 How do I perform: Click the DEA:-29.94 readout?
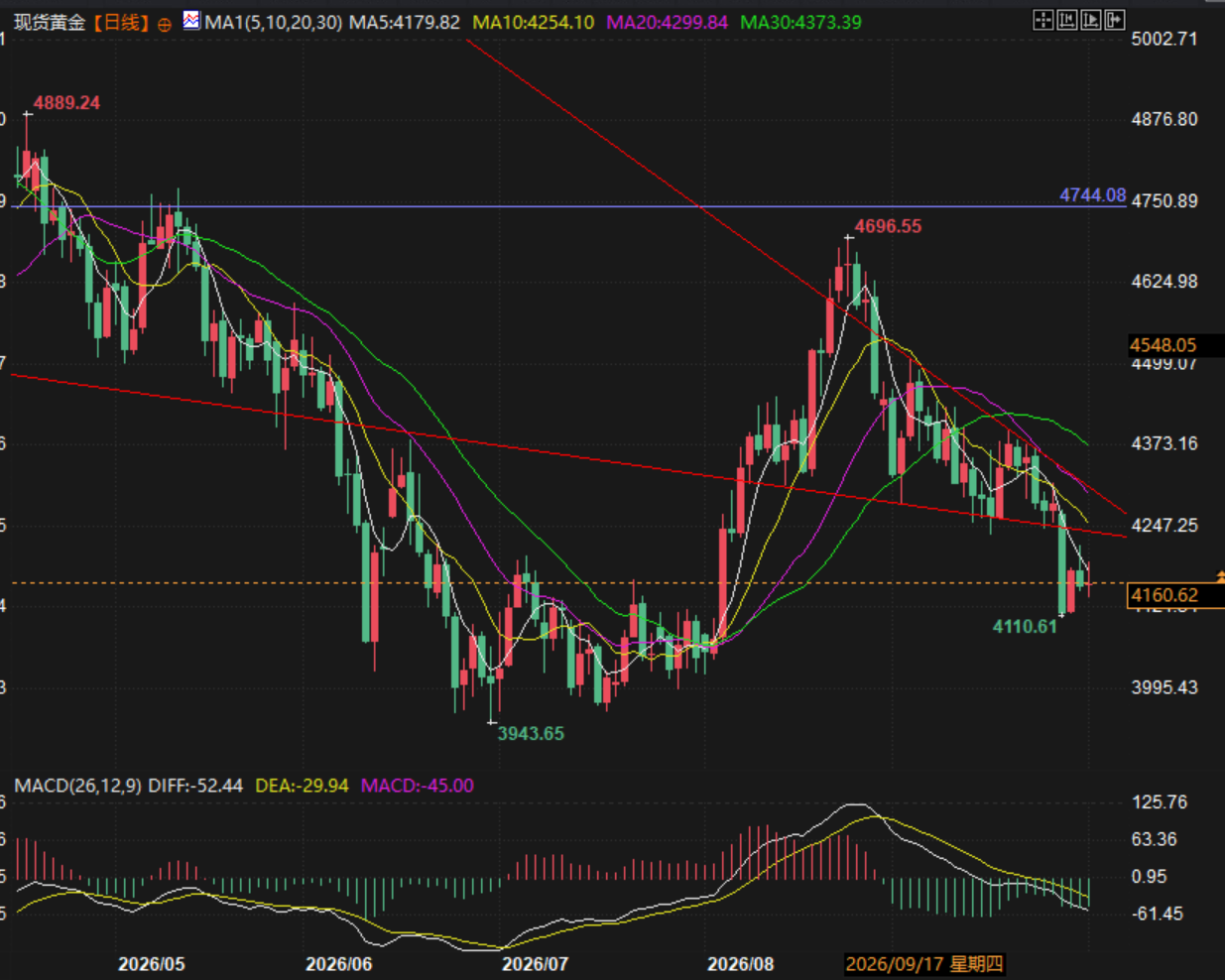click(303, 786)
